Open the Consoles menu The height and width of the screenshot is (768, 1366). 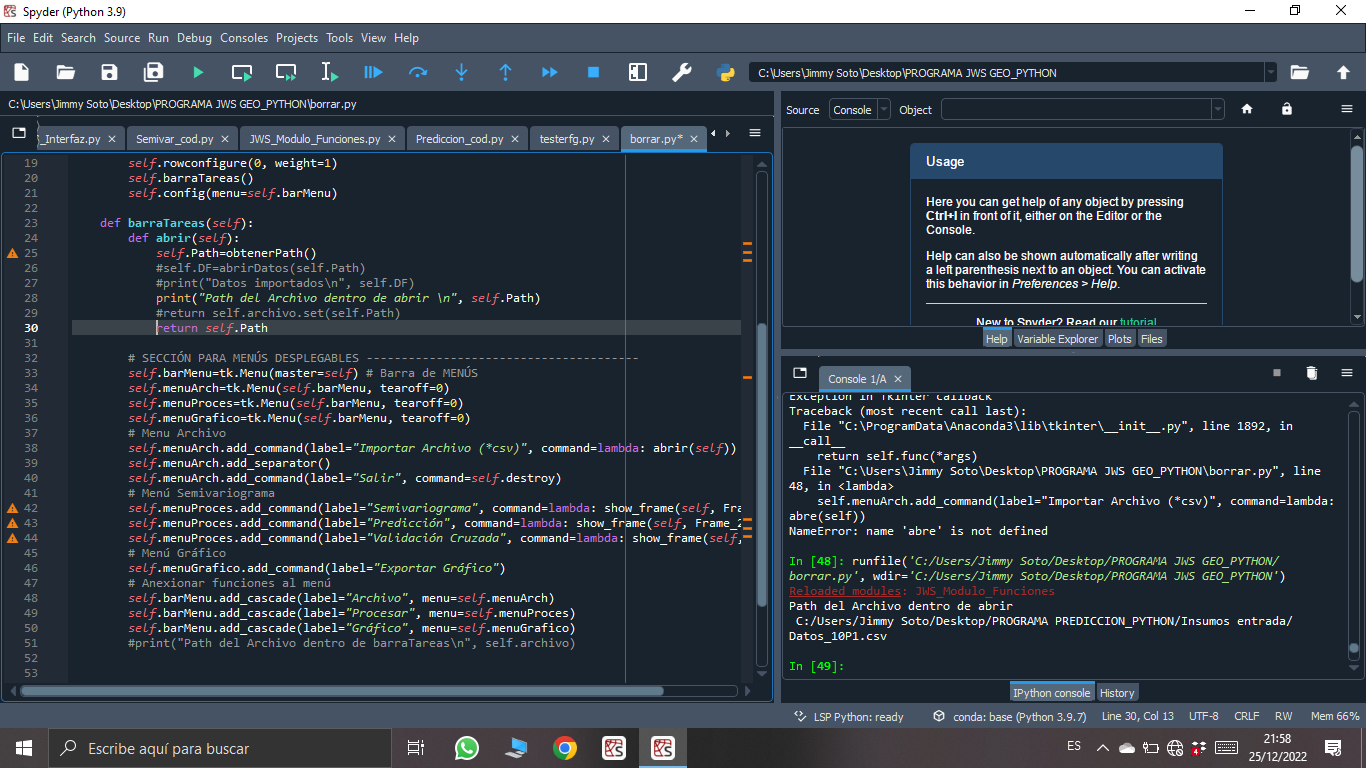point(244,38)
